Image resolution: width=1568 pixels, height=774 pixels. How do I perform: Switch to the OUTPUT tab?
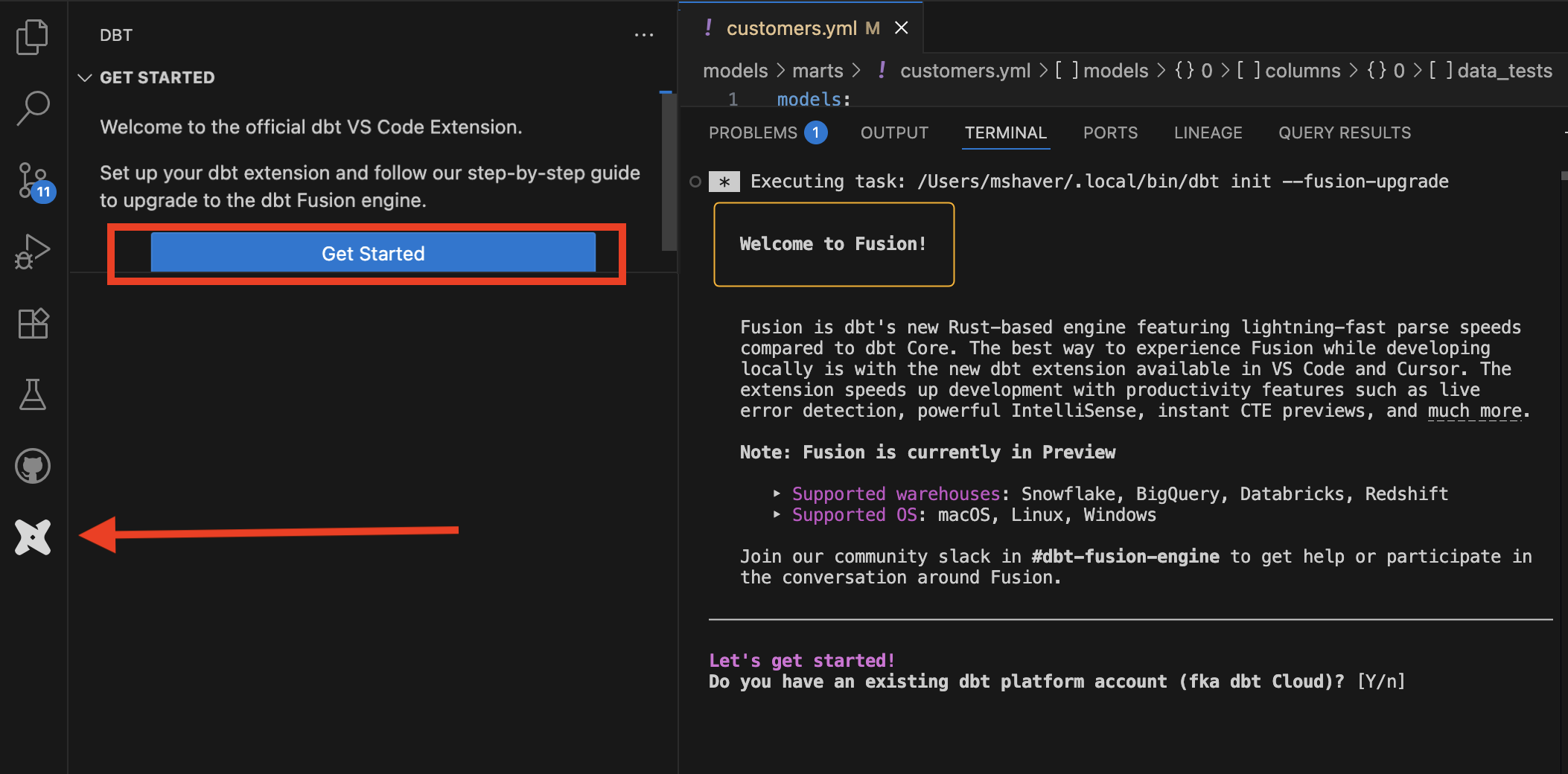point(893,132)
